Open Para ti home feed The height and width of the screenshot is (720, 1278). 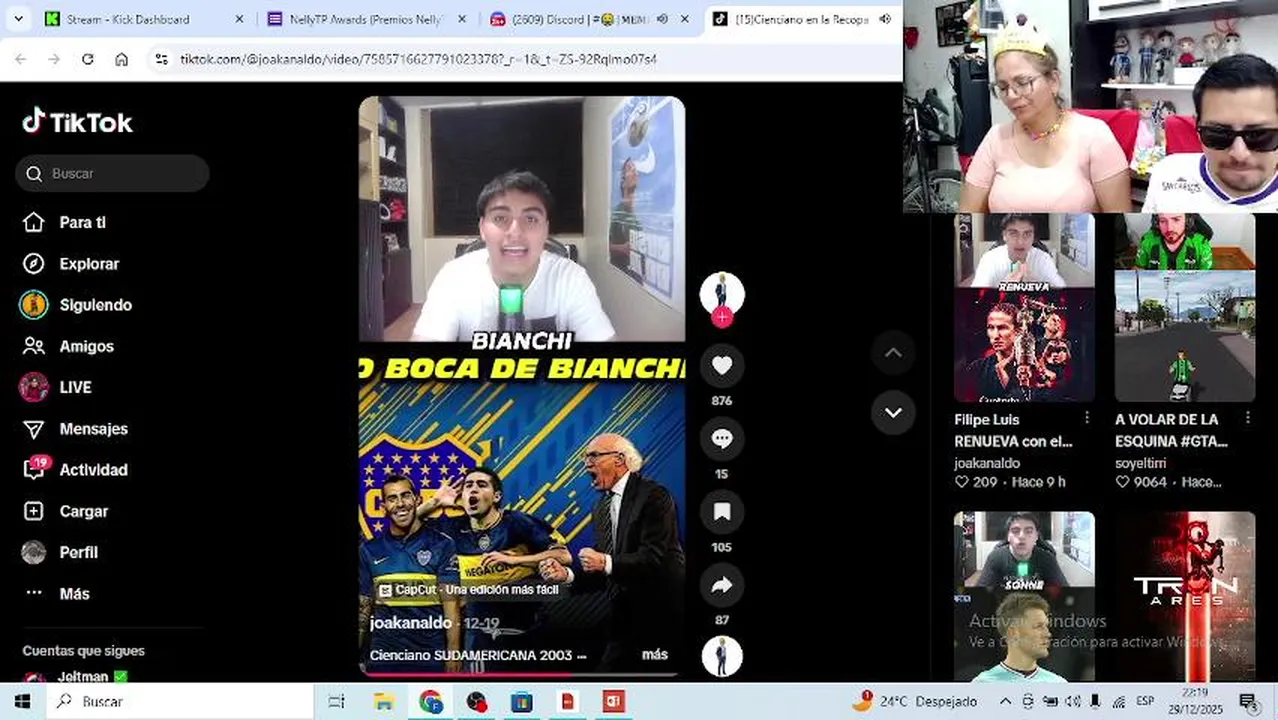click(x=65, y=222)
